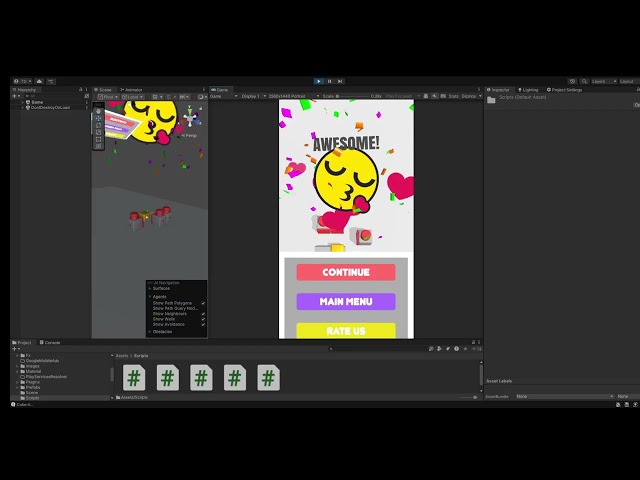640x480 pixels.
Task: Open the Layers dropdown
Action: (604, 81)
